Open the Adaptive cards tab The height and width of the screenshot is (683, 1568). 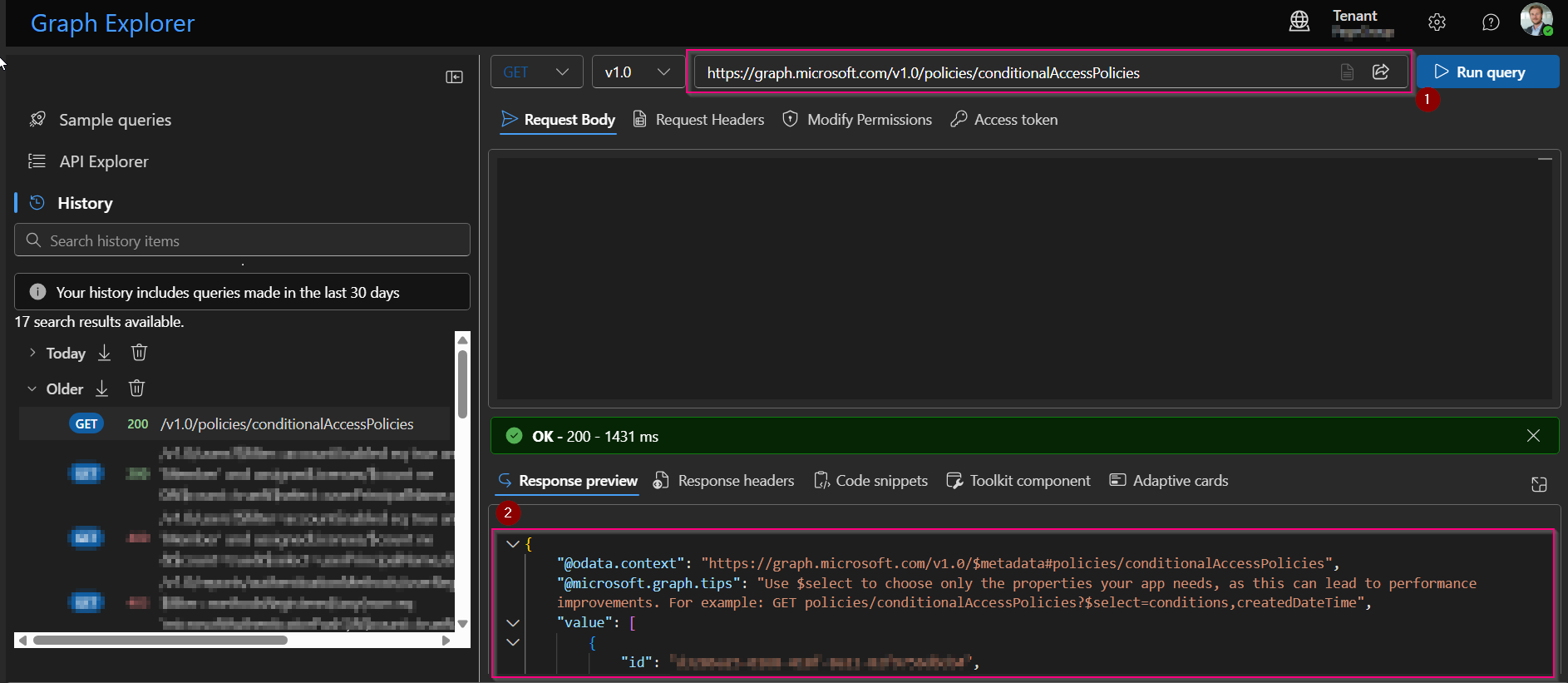point(1169,481)
